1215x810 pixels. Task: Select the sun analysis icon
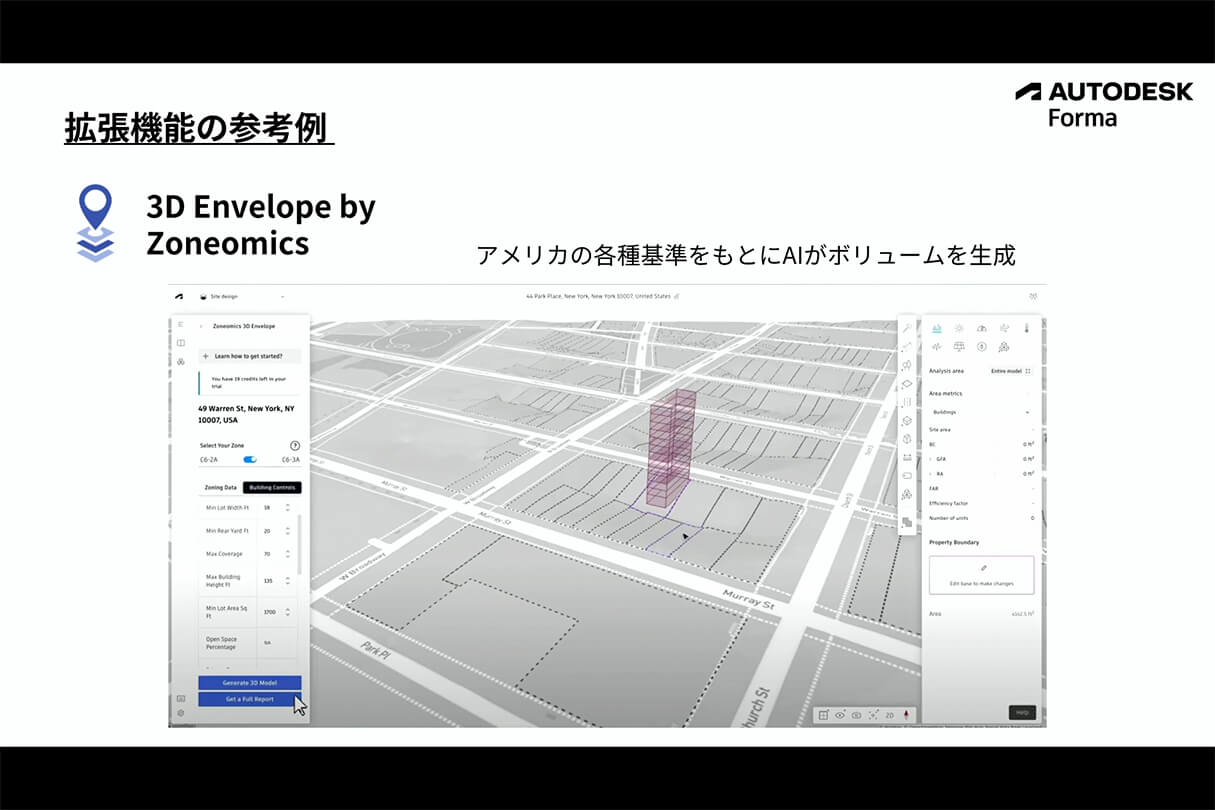point(959,328)
